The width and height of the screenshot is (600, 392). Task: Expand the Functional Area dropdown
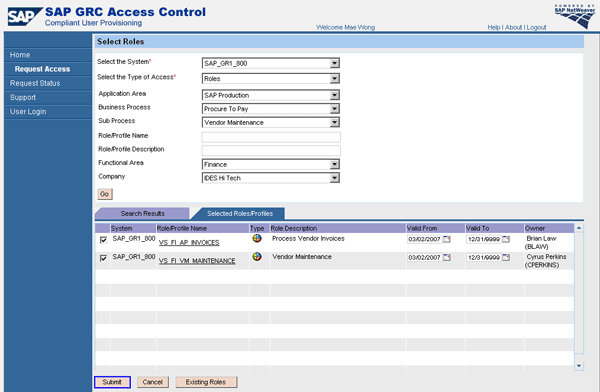(334, 164)
